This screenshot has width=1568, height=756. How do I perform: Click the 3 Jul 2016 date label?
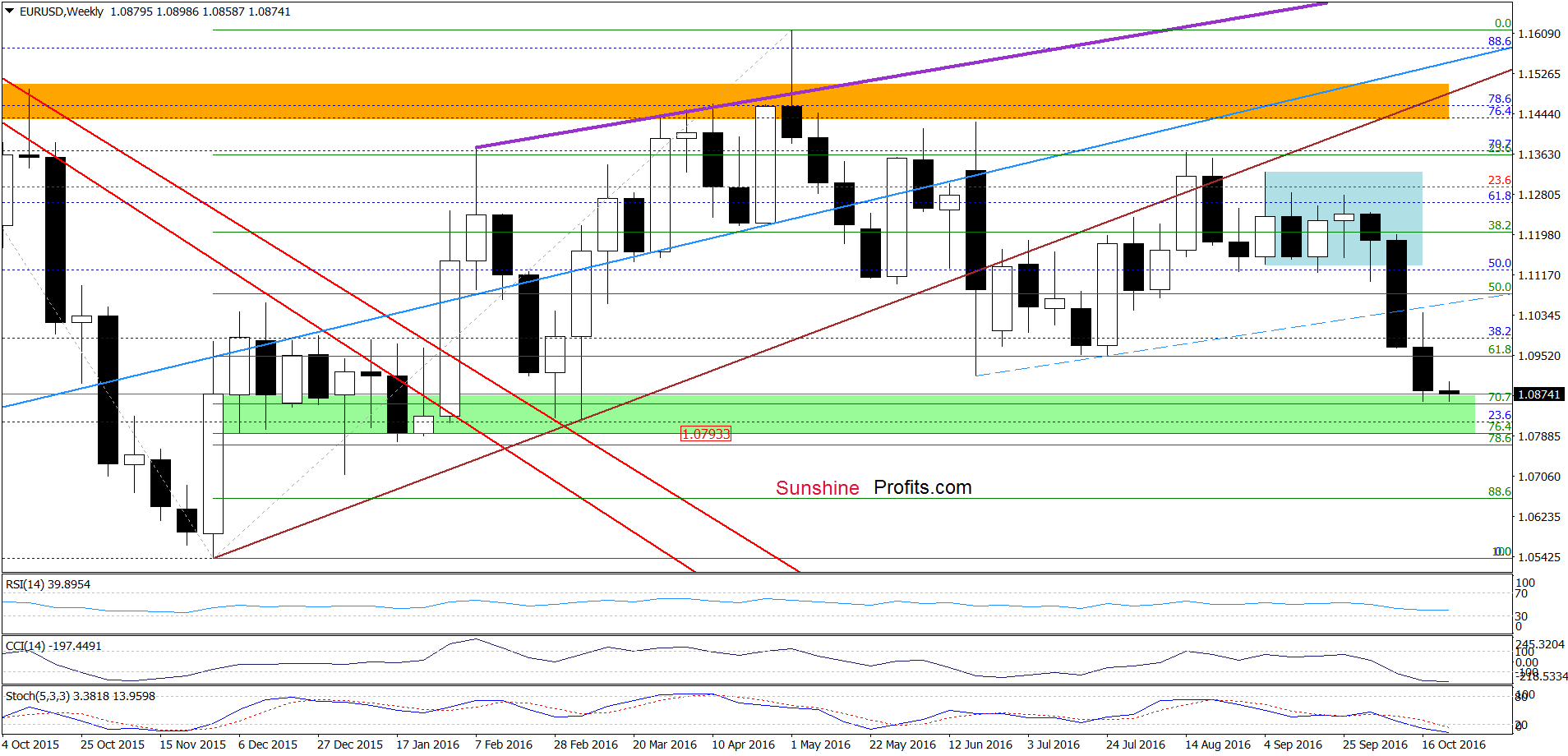[x=1054, y=744]
